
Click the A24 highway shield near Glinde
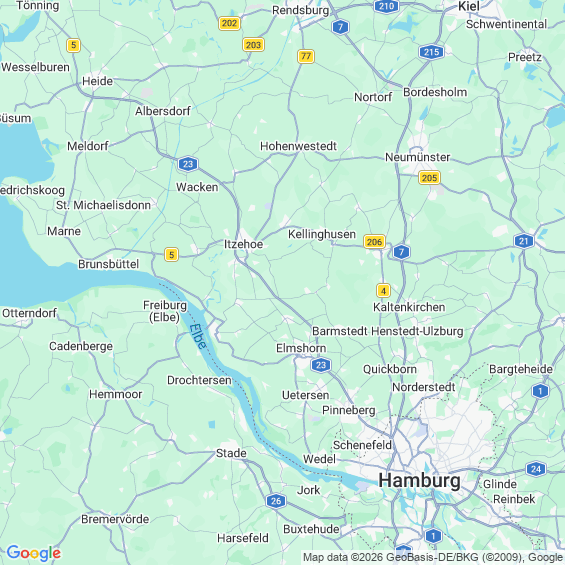click(536, 469)
